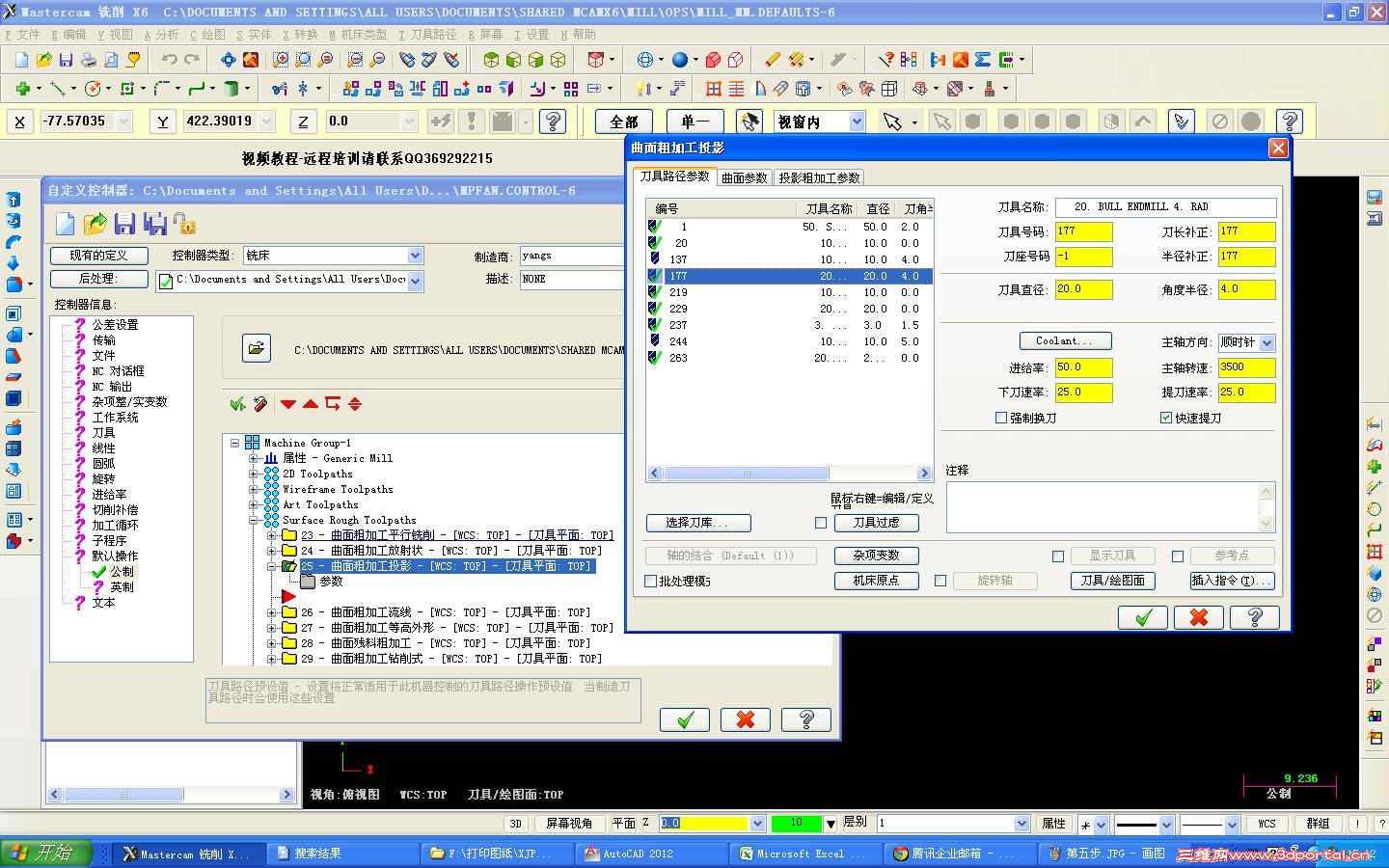
Task: Click the green color swatch showing 10
Action: point(796,824)
